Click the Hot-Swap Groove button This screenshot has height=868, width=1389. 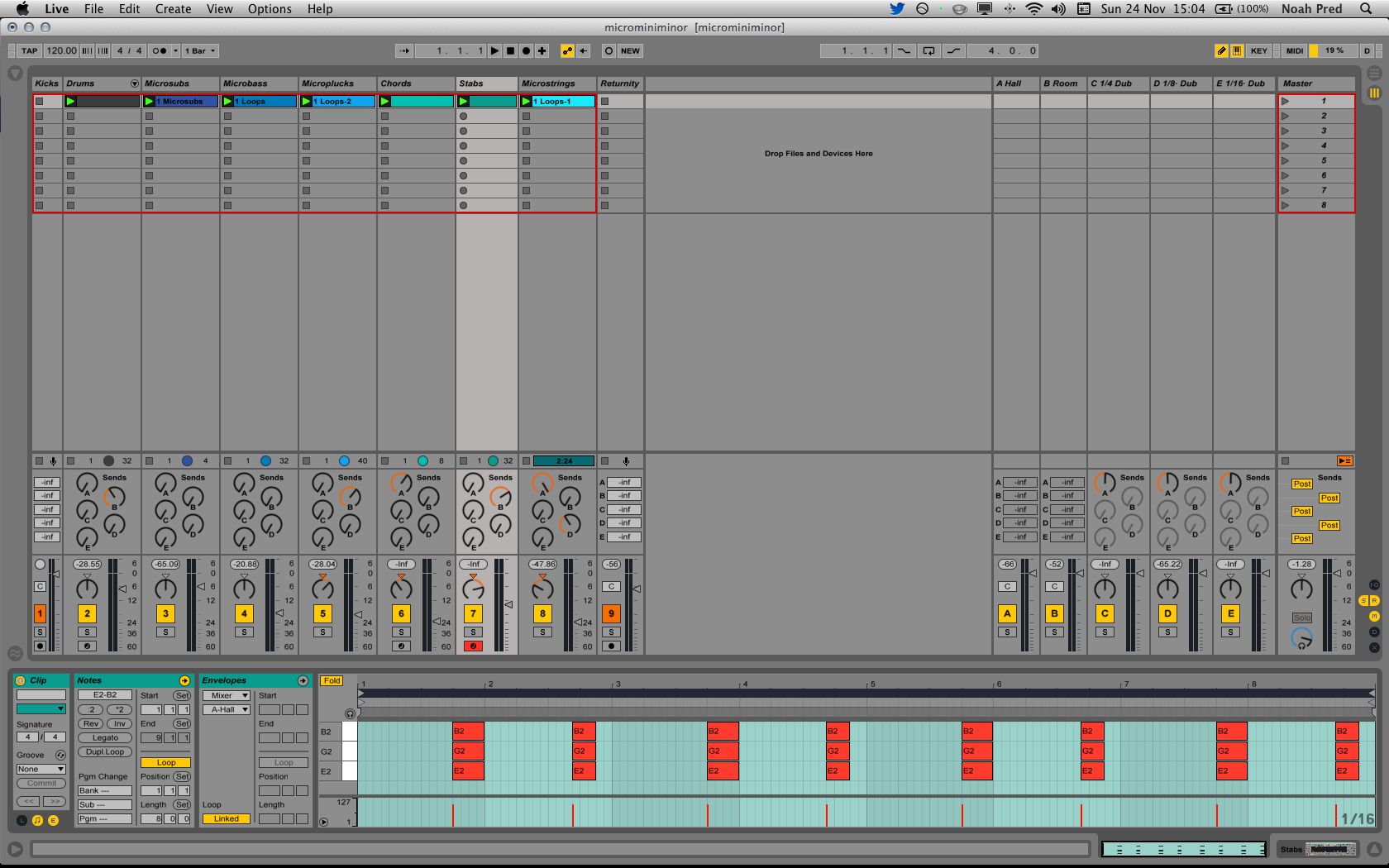point(60,755)
